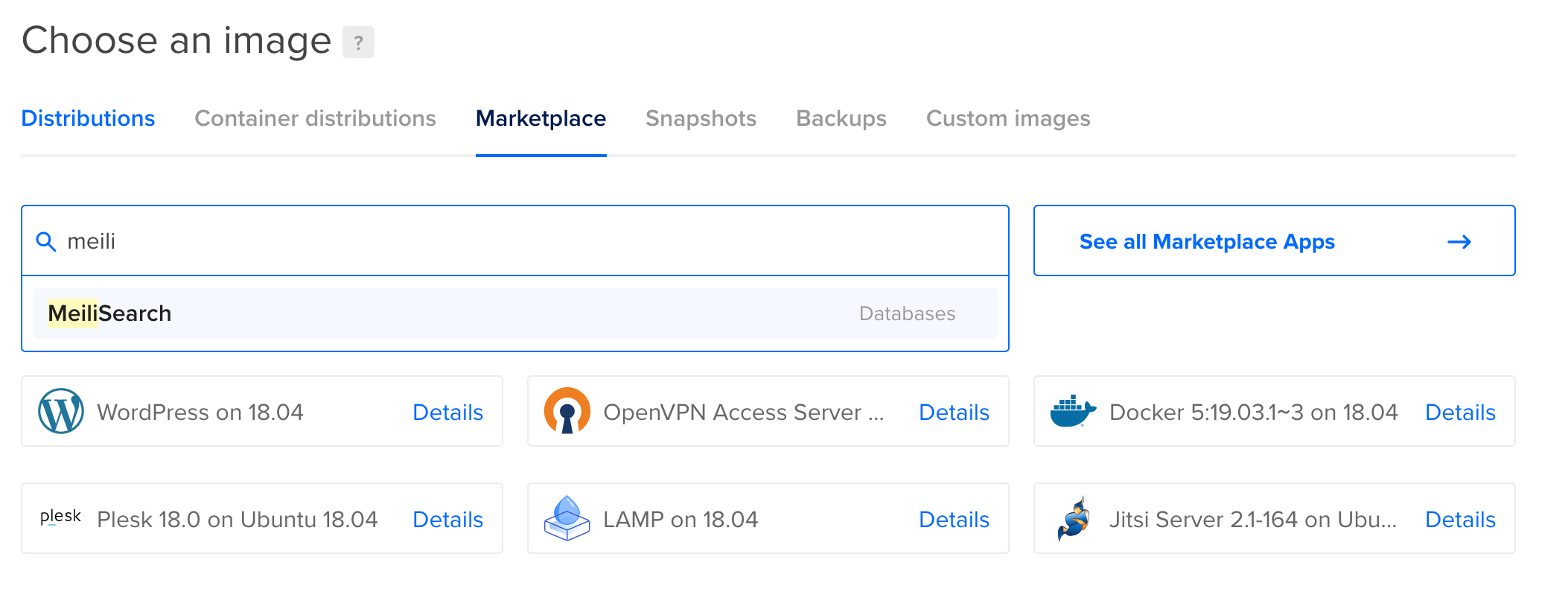View Details for Docker 5:19.03.1~3
Screen dimensions: 1568x615
click(x=1459, y=412)
